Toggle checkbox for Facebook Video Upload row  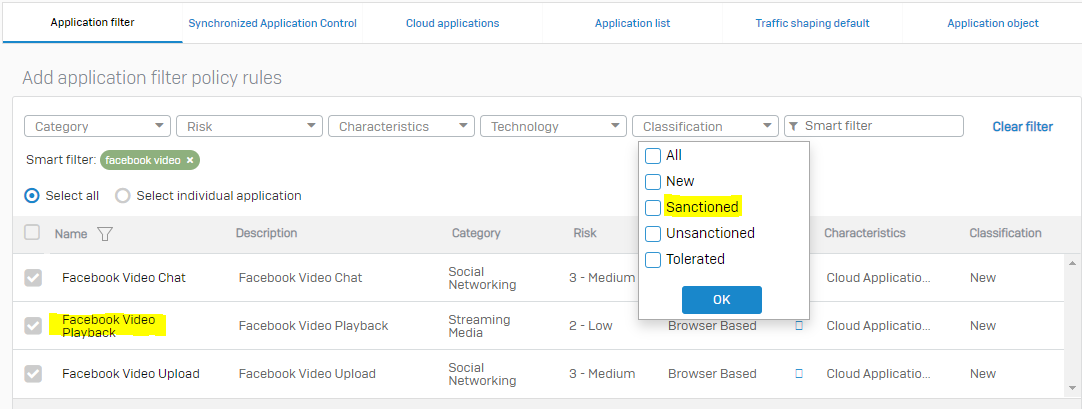[x=33, y=374]
